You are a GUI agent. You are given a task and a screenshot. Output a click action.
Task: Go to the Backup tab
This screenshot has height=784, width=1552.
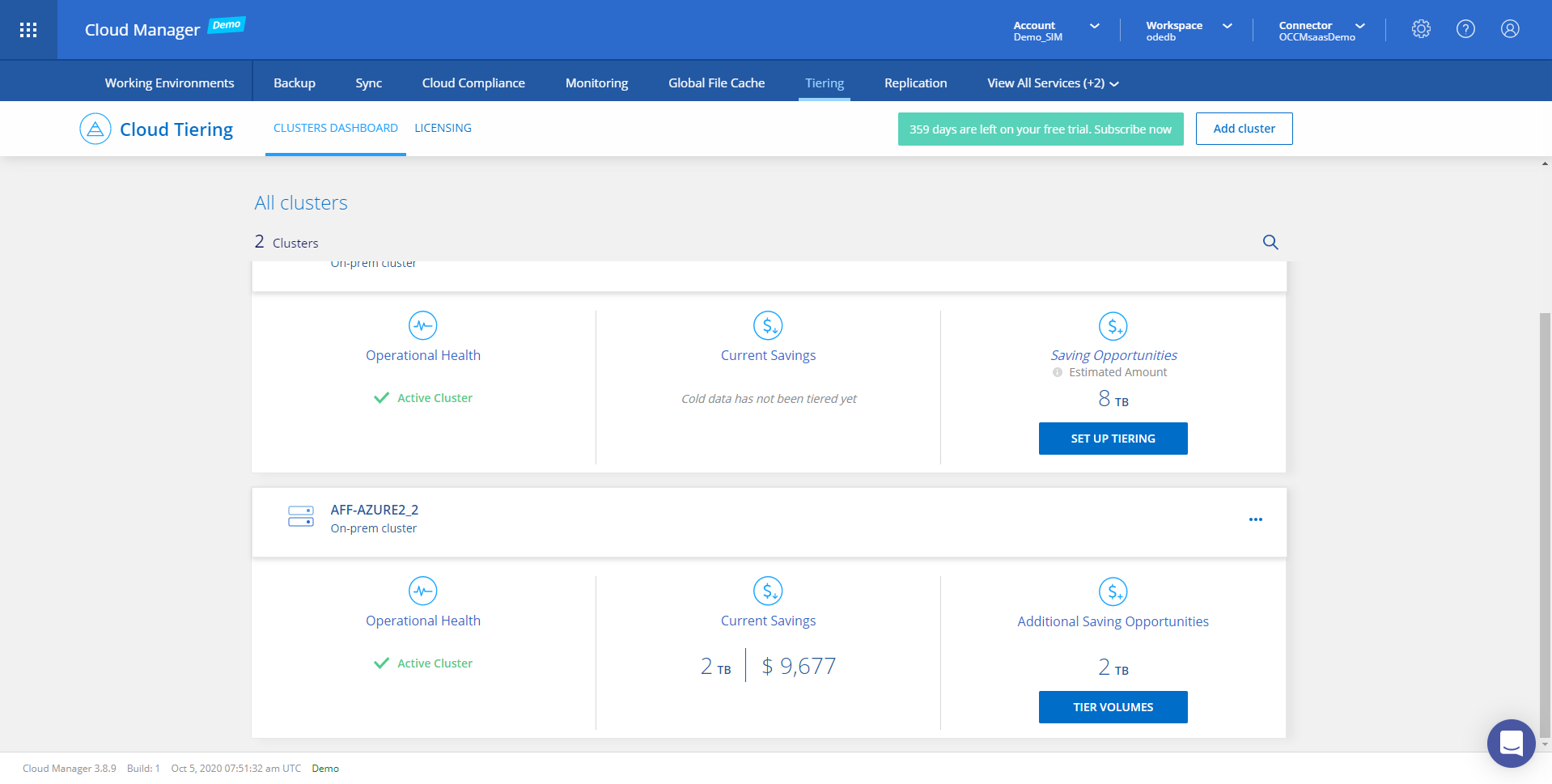pos(295,83)
